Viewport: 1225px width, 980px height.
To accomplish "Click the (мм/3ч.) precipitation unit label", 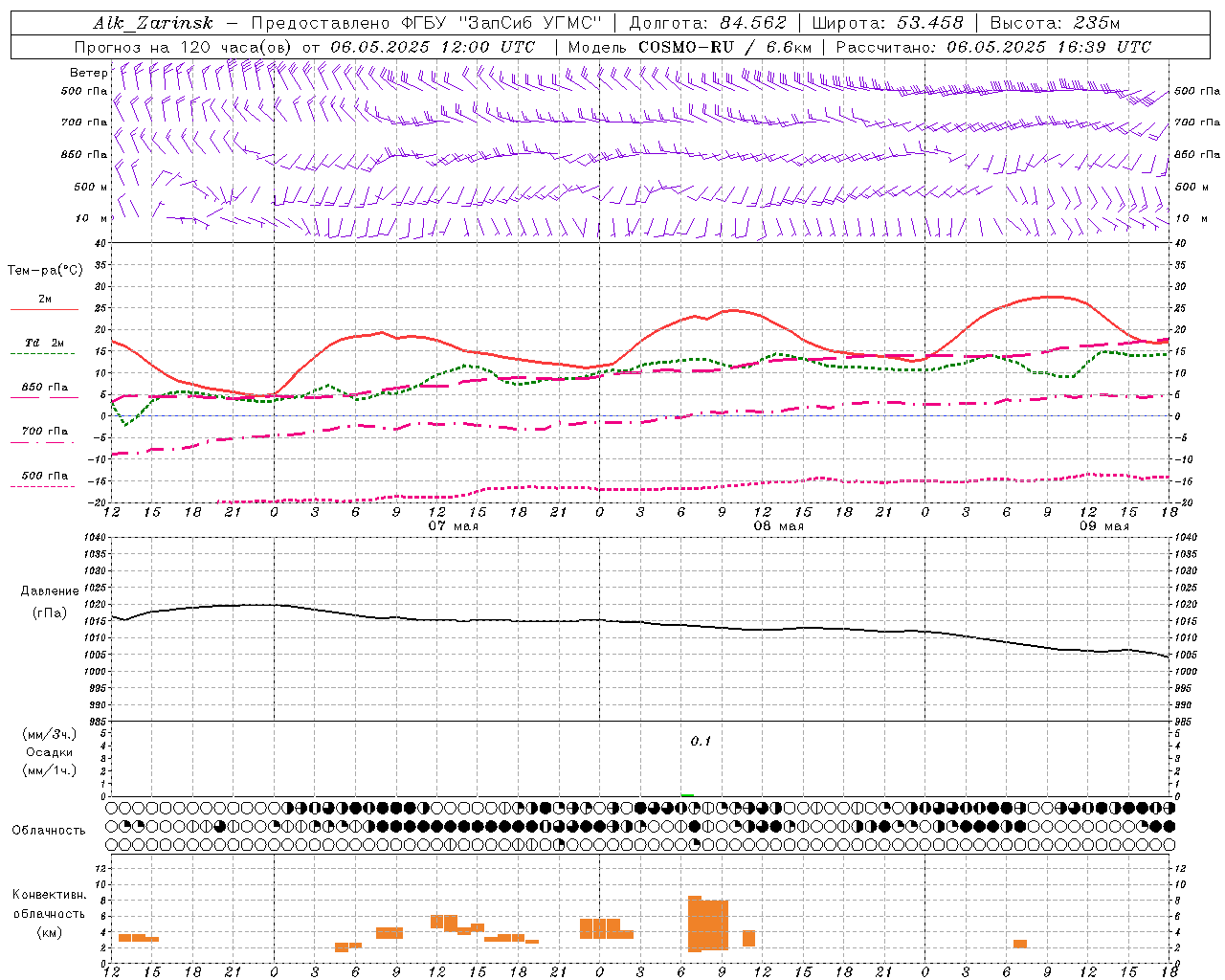I will pos(50,734).
